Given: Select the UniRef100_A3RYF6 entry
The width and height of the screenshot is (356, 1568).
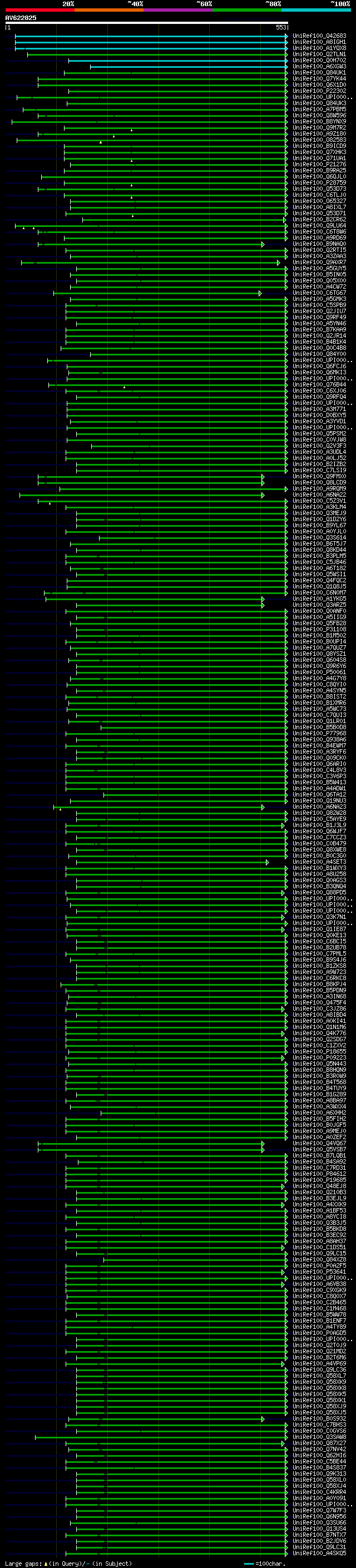Looking at the screenshot, I should [319, 752].
